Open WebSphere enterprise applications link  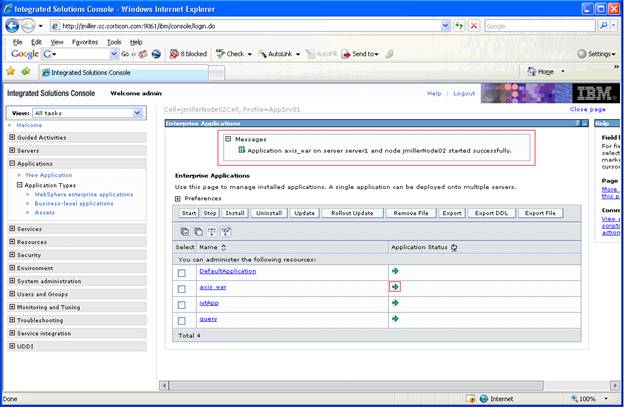84,195
